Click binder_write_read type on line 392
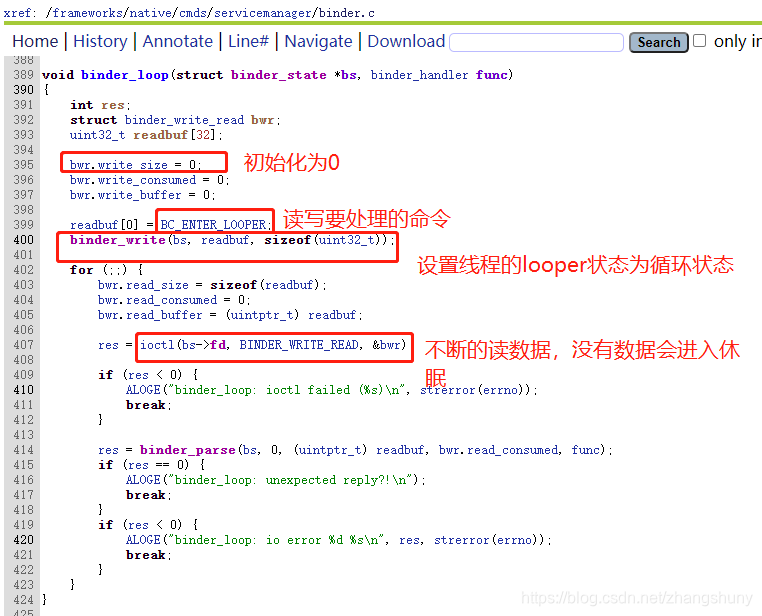 click(x=184, y=120)
